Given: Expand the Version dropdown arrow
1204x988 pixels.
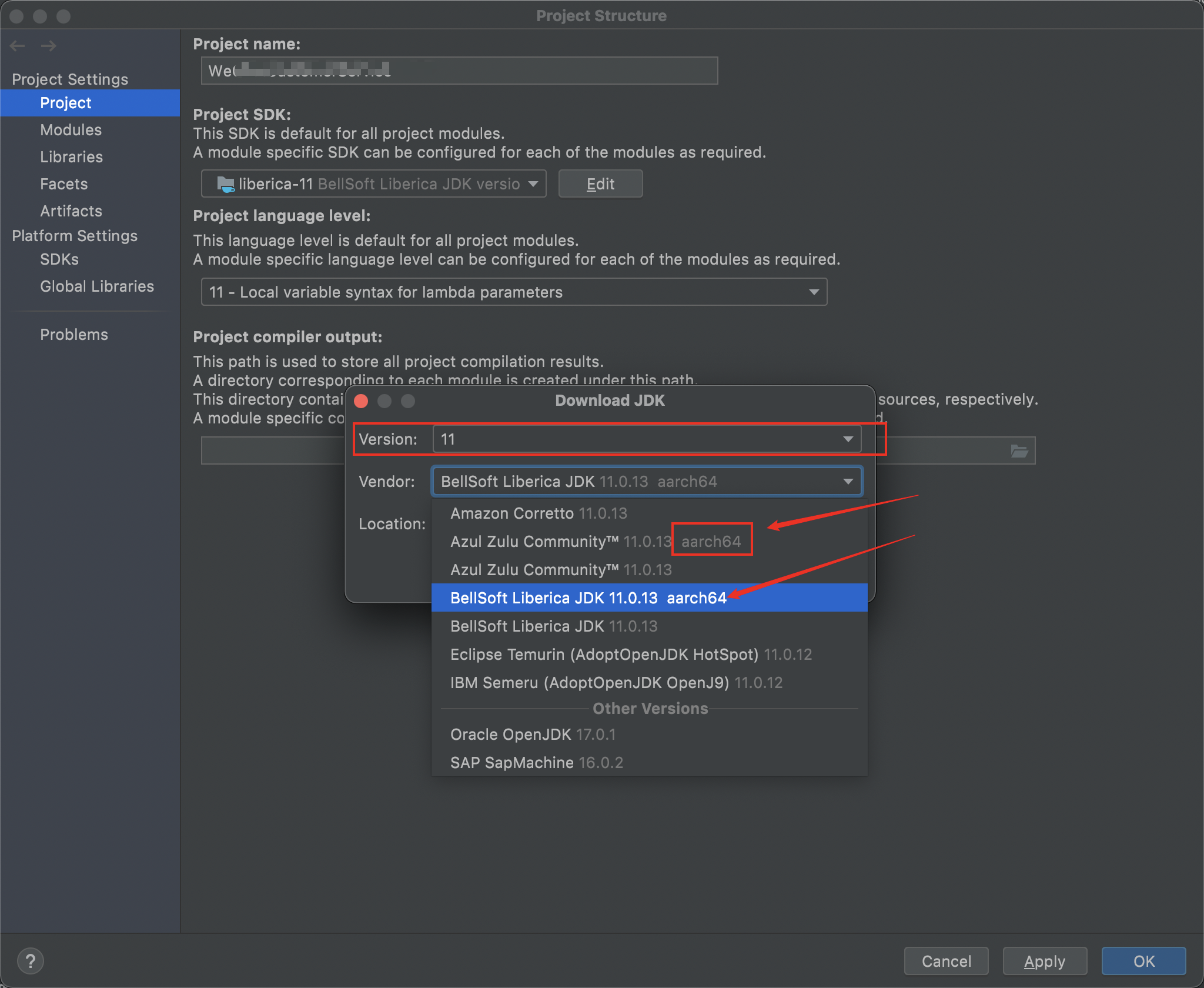Looking at the screenshot, I should (x=848, y=439).
